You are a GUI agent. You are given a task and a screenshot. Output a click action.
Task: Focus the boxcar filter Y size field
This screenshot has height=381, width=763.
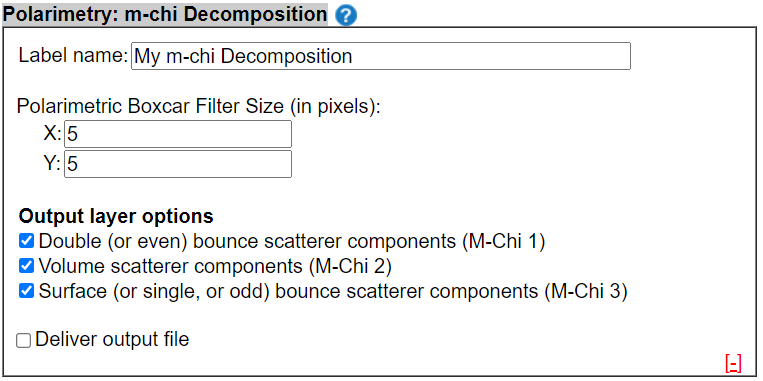(x=178, y=164)
